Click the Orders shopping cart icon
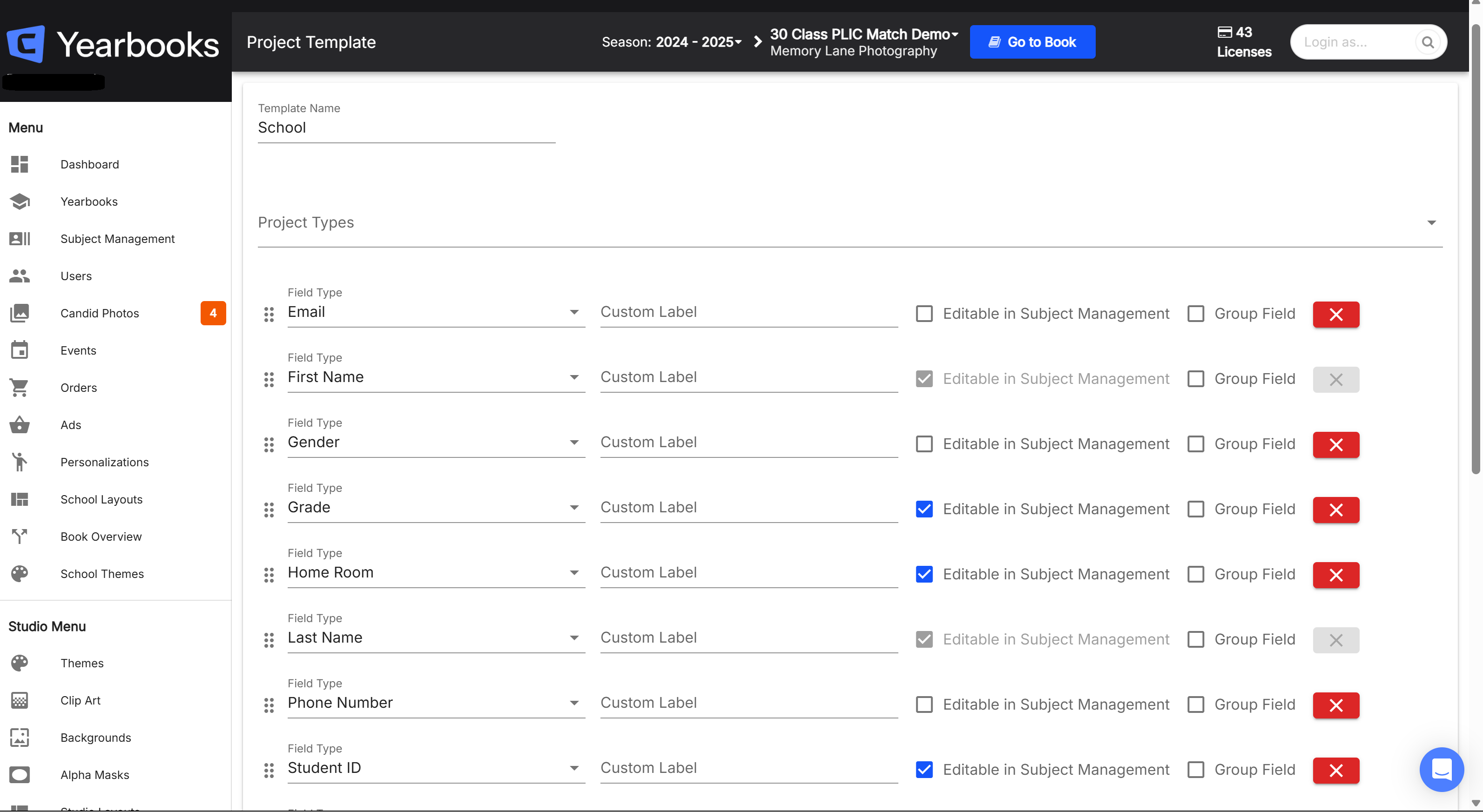The image size is (1483, 812). click(20, 388)
